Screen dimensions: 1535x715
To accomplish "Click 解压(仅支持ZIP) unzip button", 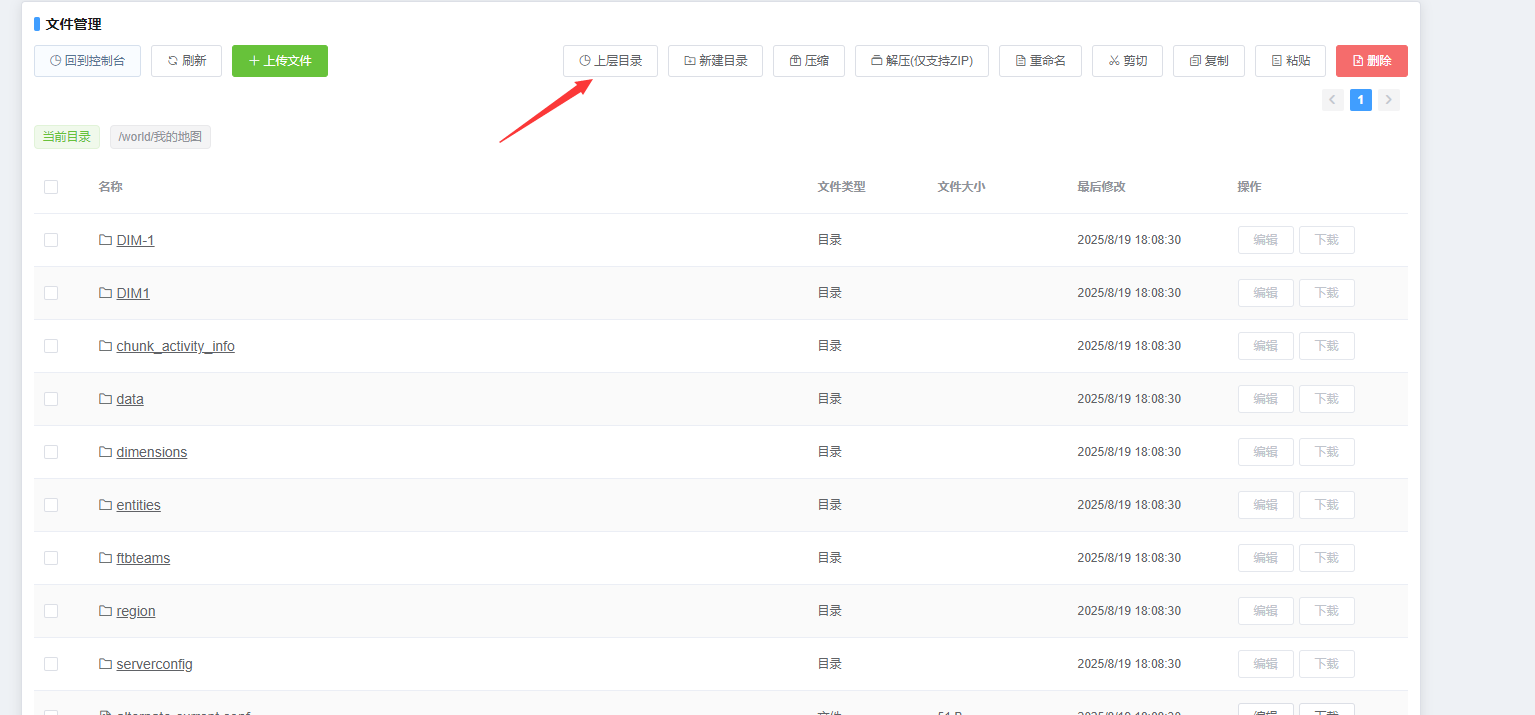I will 921,61.
